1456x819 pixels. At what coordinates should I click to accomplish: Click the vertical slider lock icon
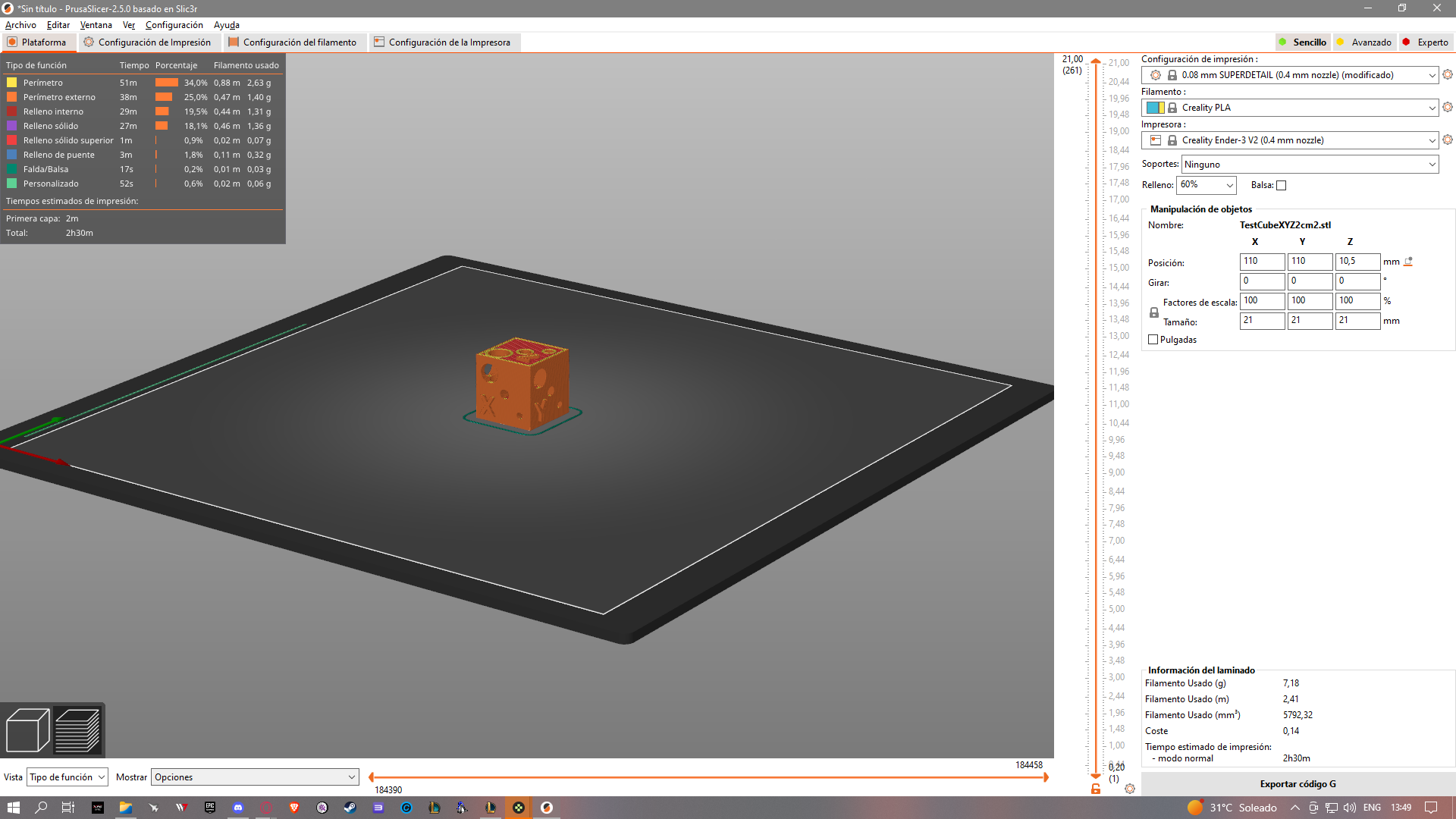point(1096,789)
